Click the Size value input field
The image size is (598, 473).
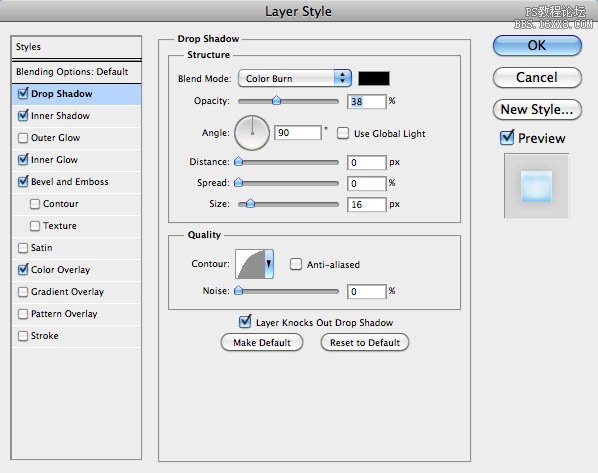click(367, 204)
